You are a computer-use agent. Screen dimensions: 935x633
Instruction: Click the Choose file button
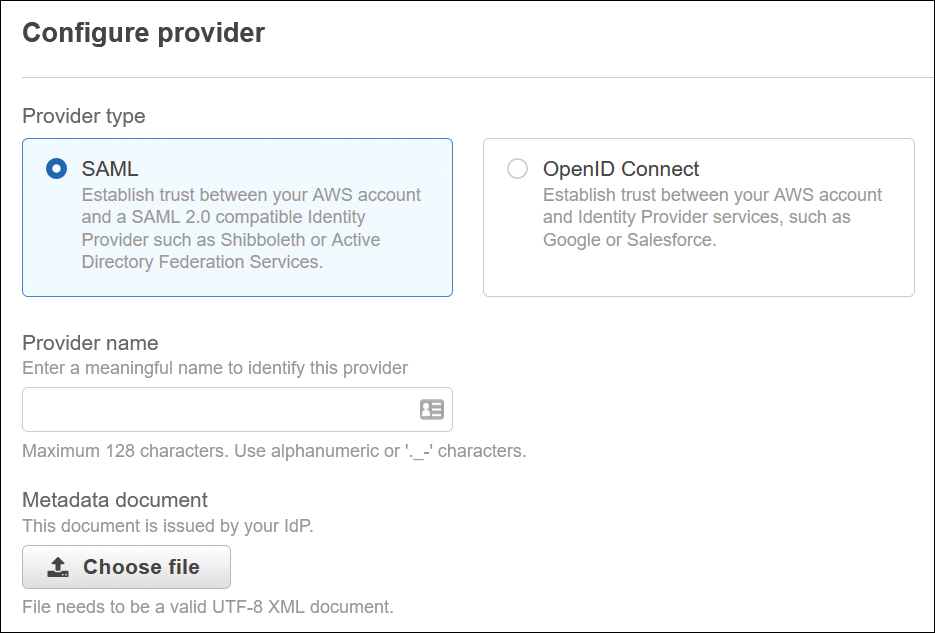[126, 567]
